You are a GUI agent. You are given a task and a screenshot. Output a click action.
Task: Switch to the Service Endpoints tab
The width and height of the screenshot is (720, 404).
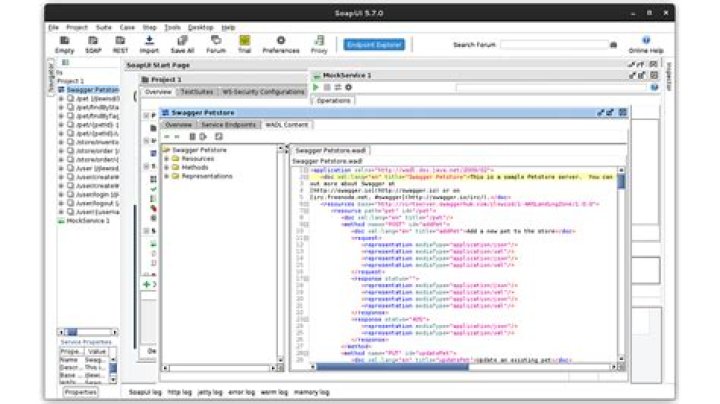click(x=228, y=125)
